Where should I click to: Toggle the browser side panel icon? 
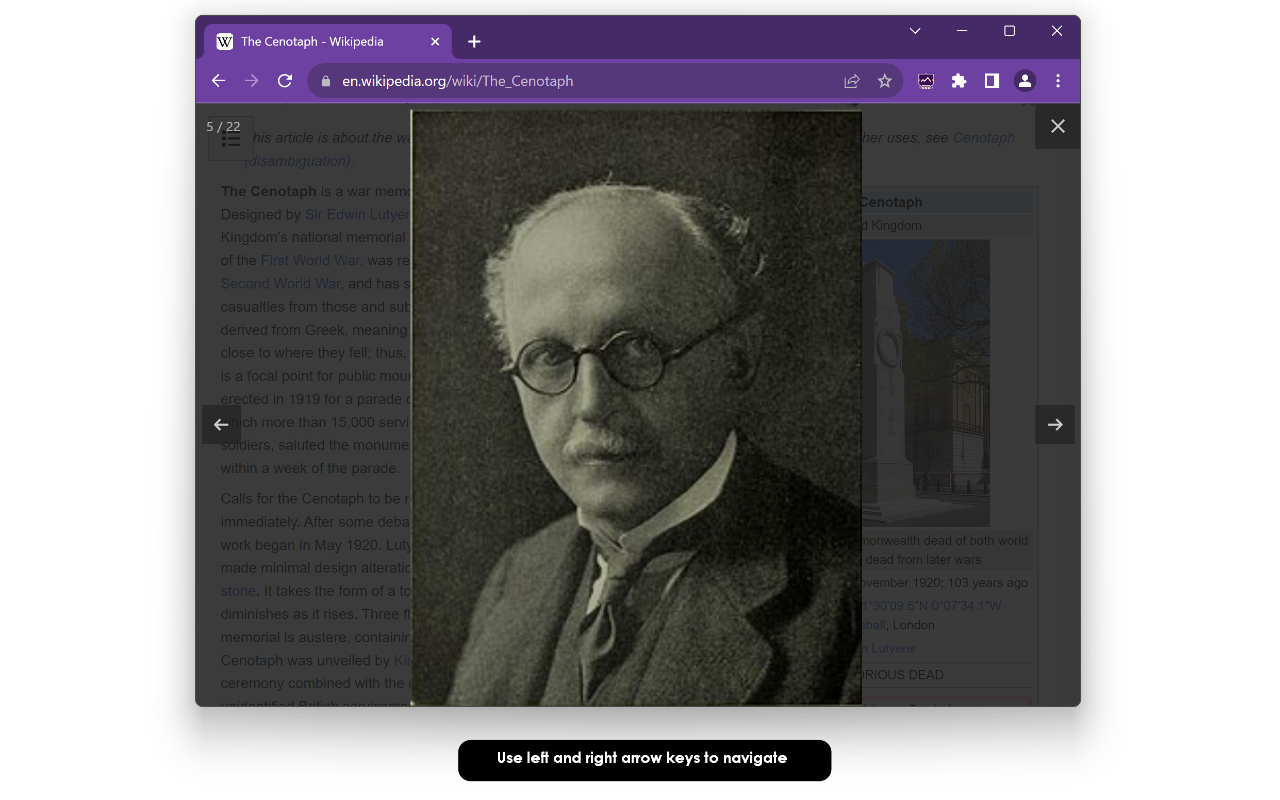point(992,81)
